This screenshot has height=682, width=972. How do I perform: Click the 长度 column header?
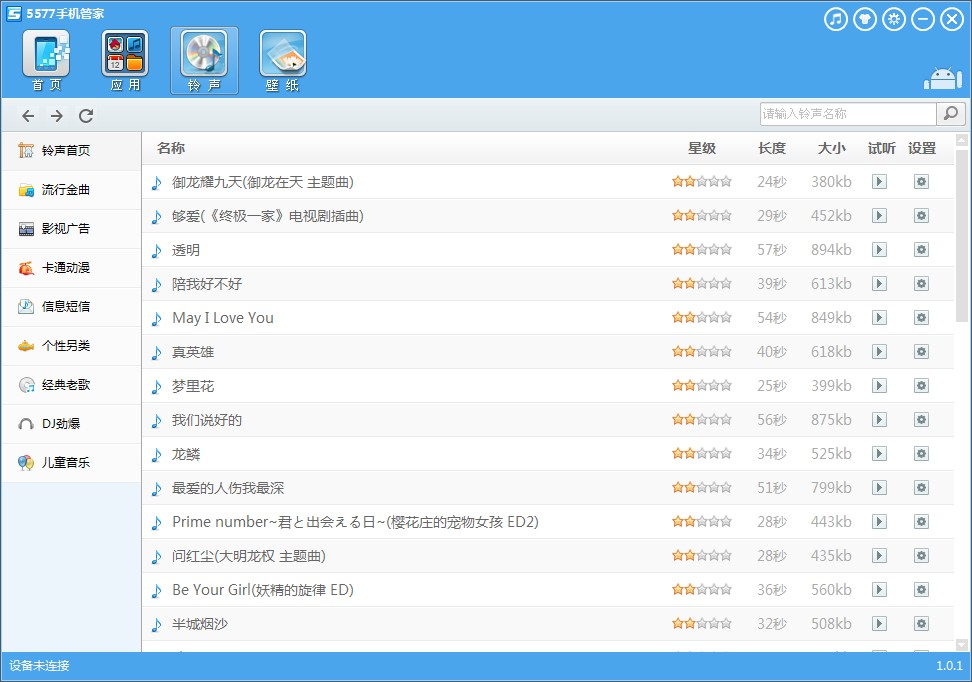click(x=772, y=148)
